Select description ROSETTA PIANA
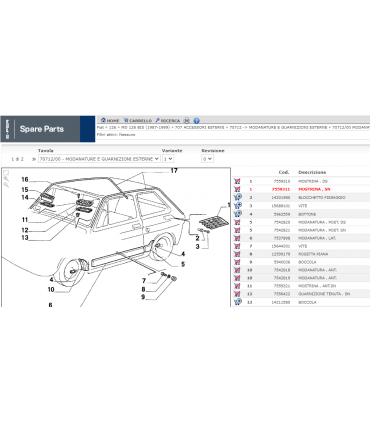This screenshot has width=370, height=423. click(313, 254)
